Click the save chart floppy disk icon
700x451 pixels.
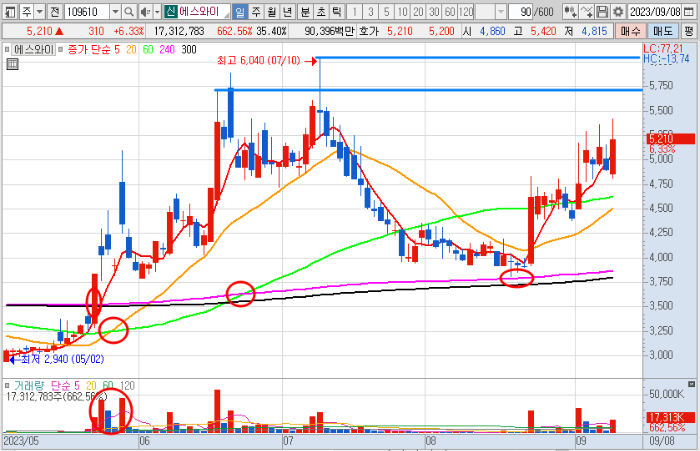click(x=602, y=11)
